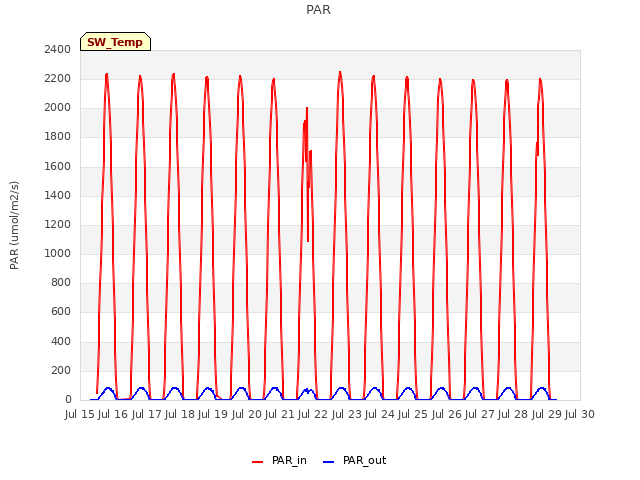The height and width of the screenshot is (480, 640).
Task: Click the Jul 15 x-axis label
Action: tap(80, 414)
